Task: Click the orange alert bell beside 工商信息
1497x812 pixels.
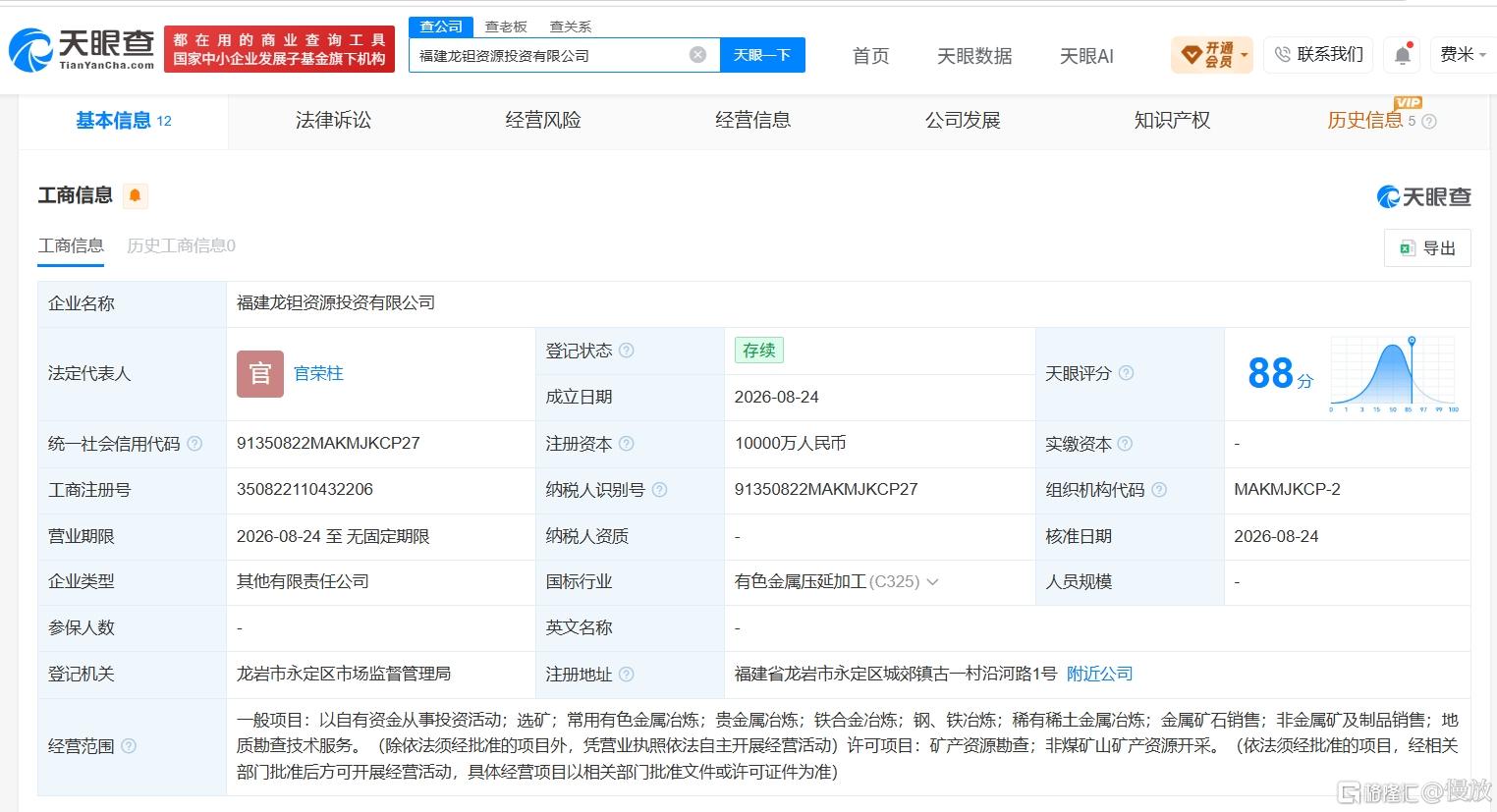Action: (136, 195)
